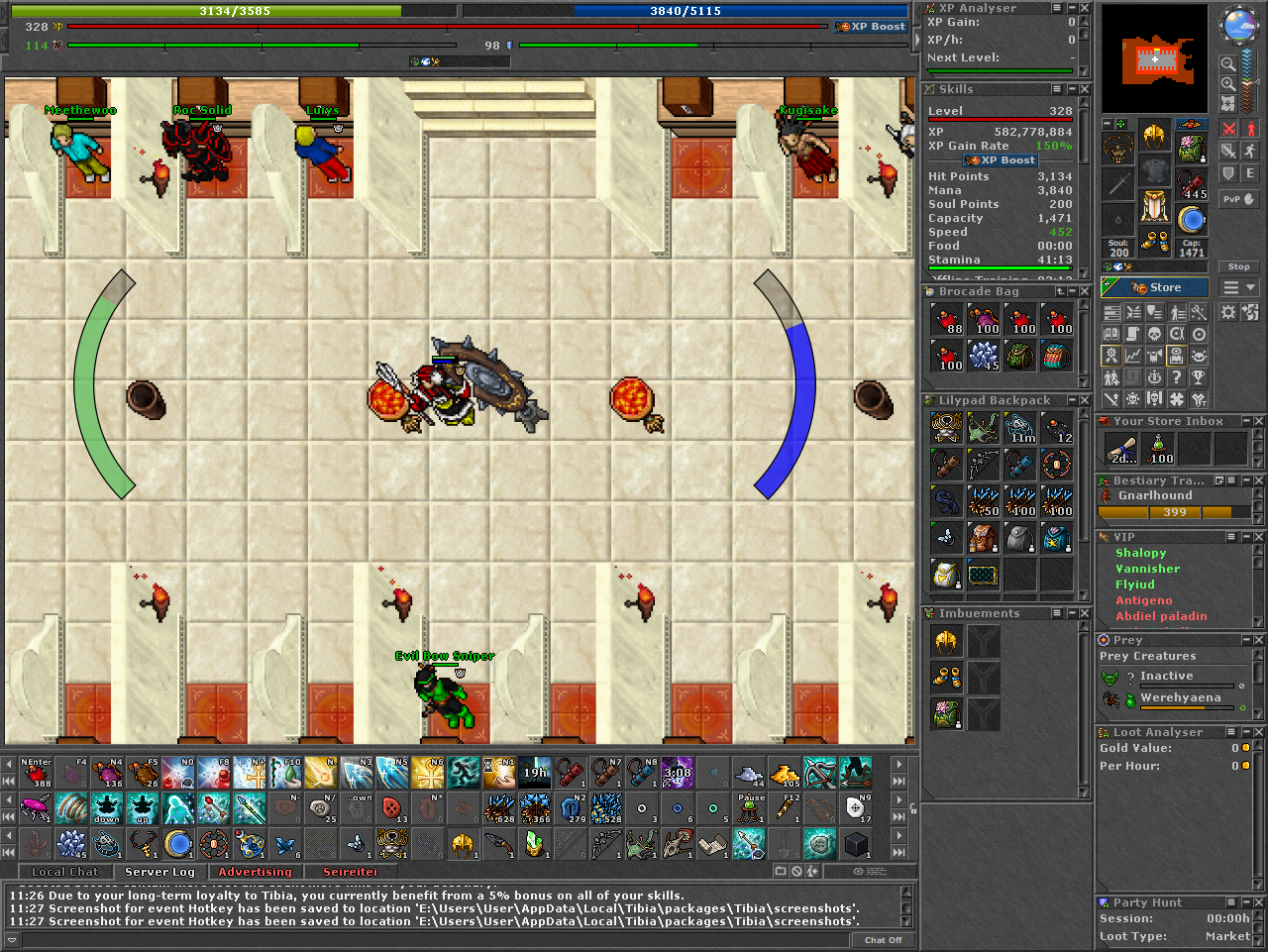This screenshot has height=952, width=1268.
Task: Select balanced mode with sword and shield icon
Action: coord(1228,151)
